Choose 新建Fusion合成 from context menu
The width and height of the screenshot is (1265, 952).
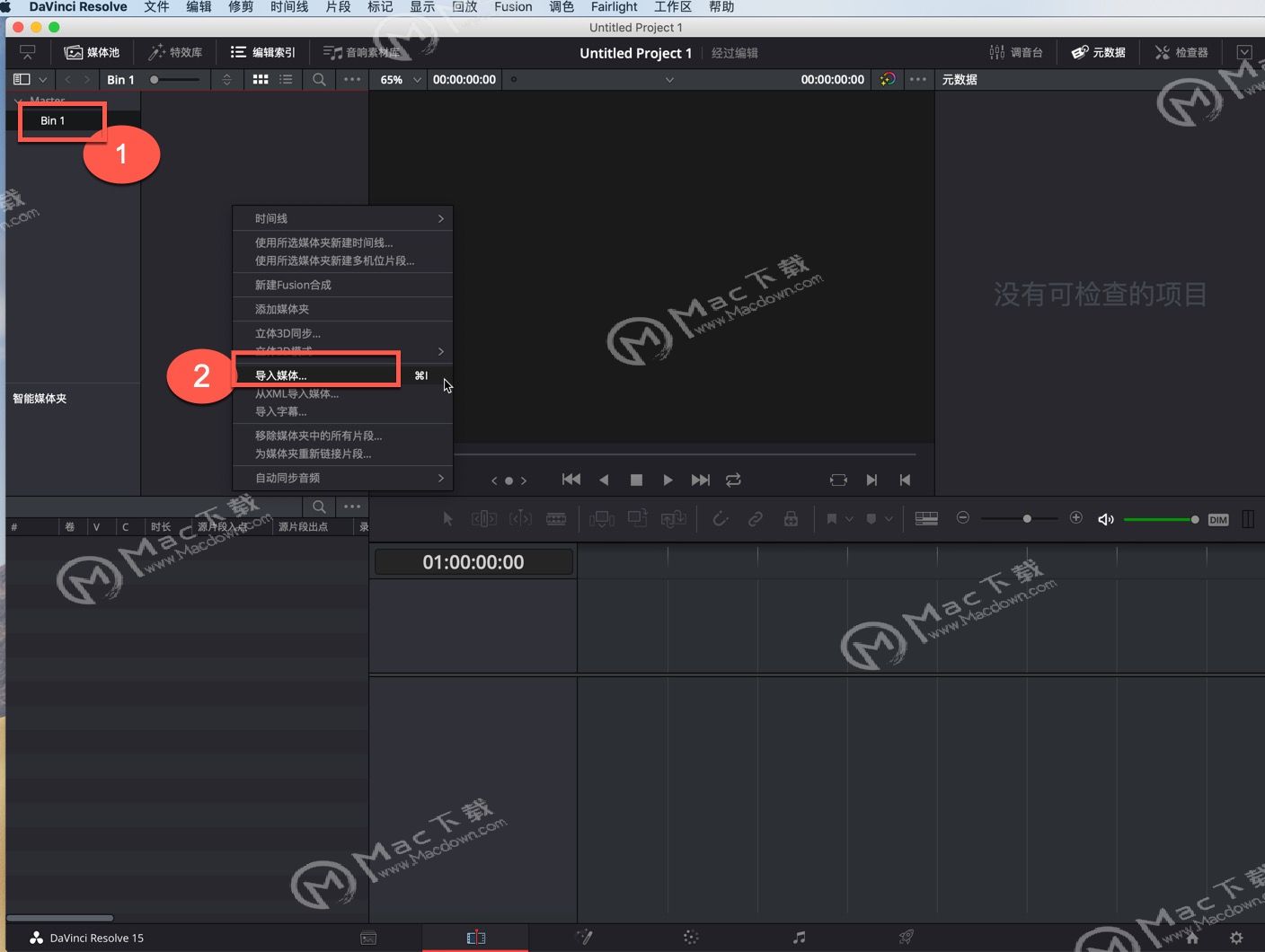342,285
